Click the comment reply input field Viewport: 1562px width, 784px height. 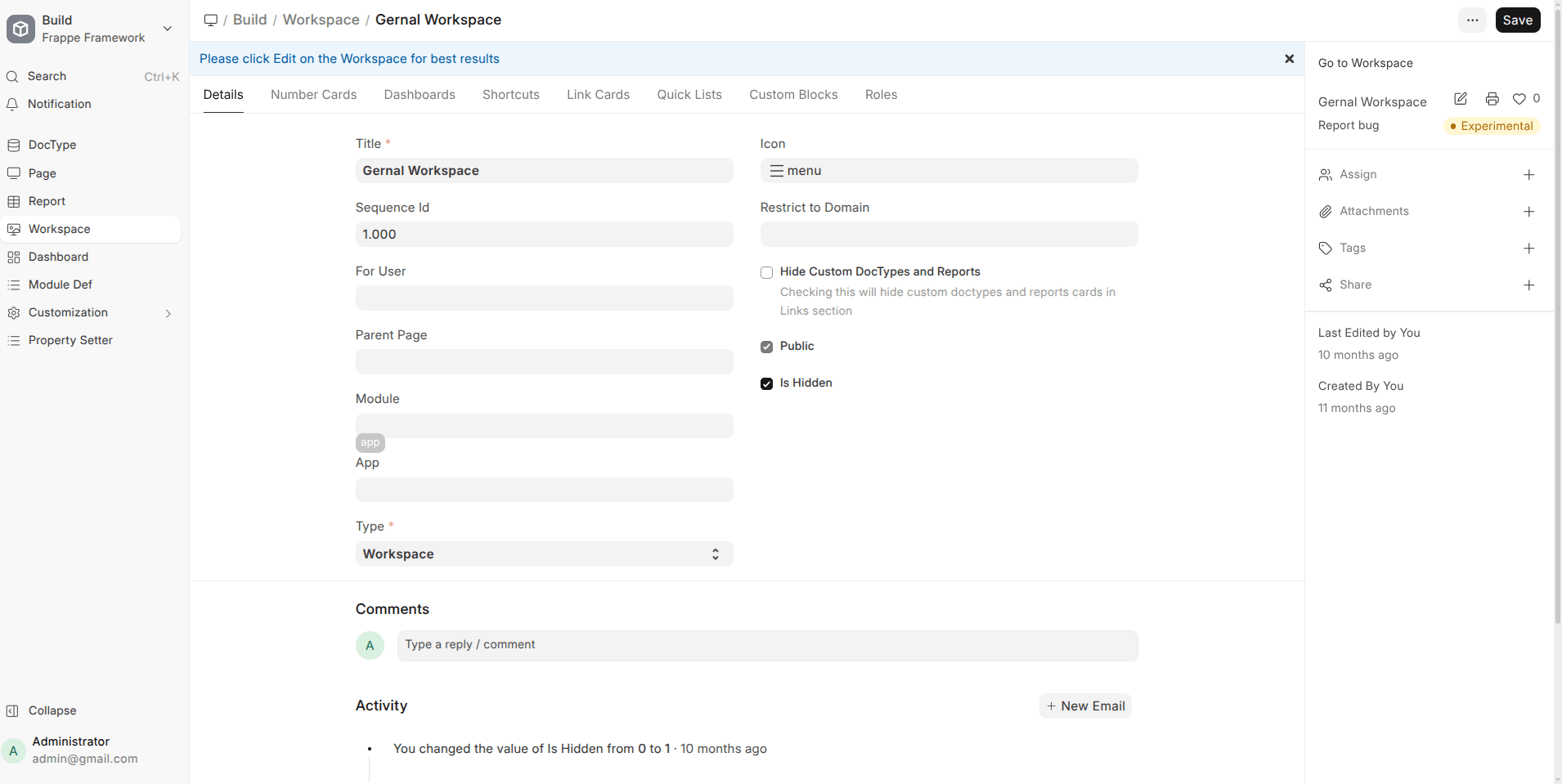tap(766, 645)
